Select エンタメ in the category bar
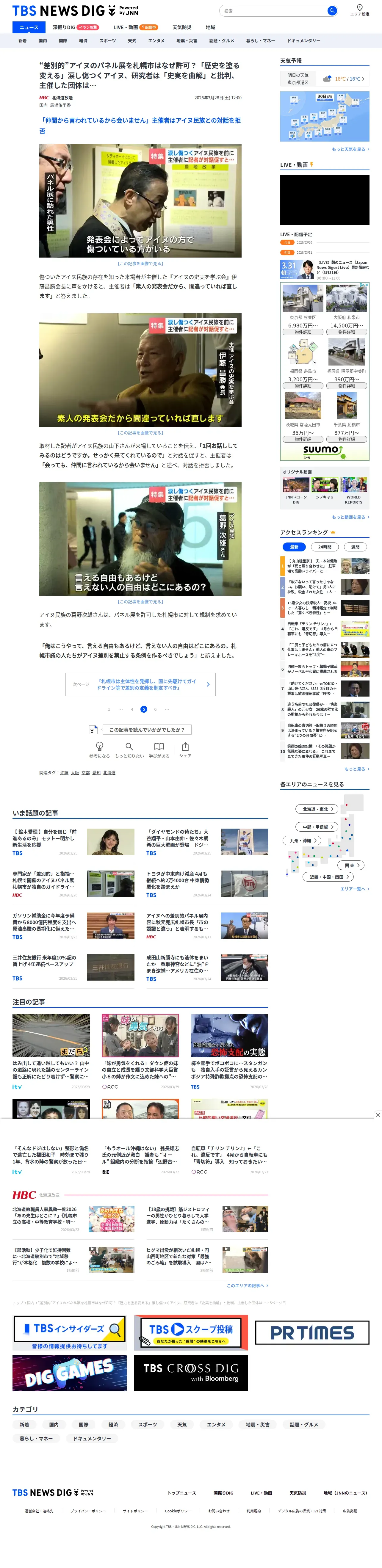This screenshot has height=1568, width=382. click(x=156, y=41)
